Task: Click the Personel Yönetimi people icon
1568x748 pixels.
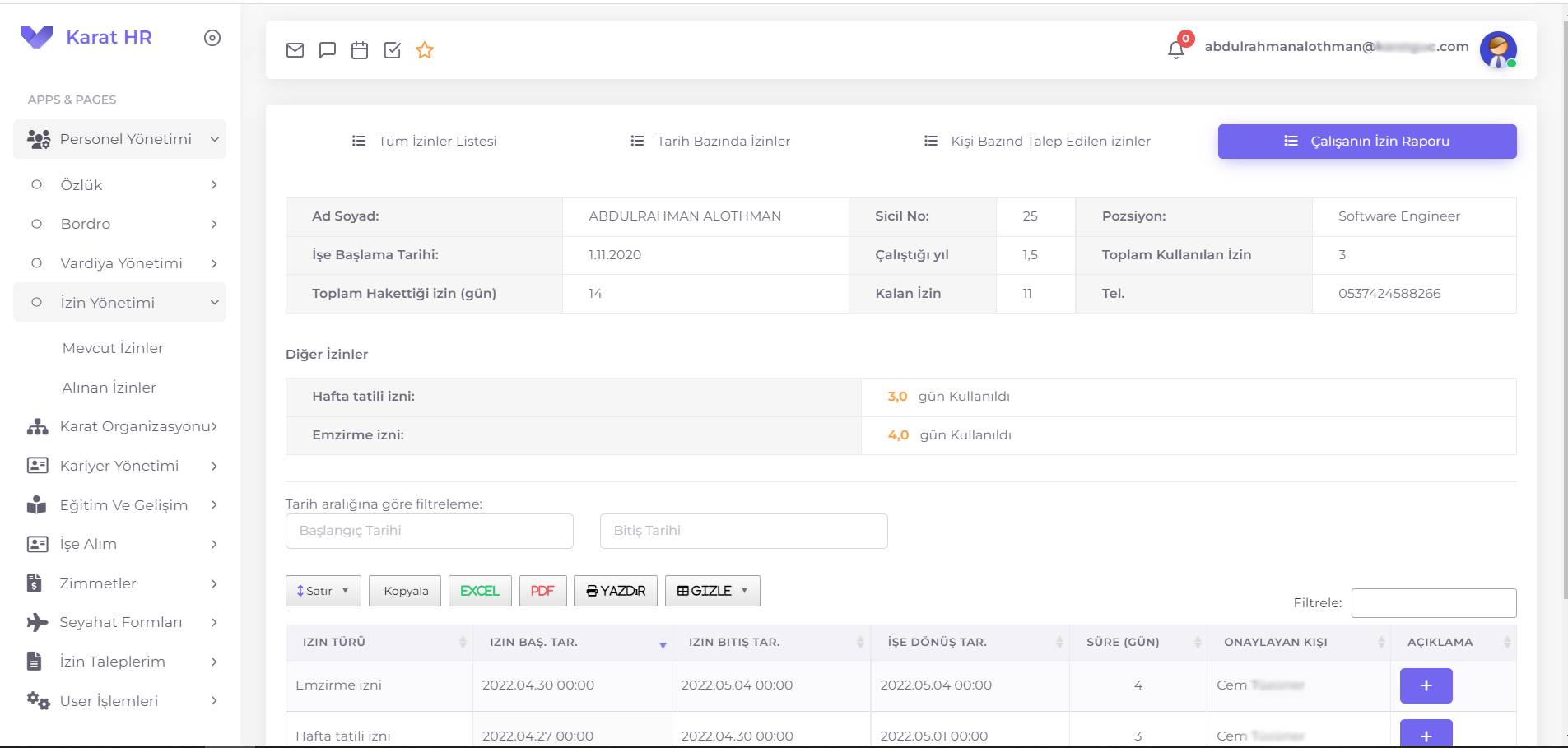Action: coord(38,138)
